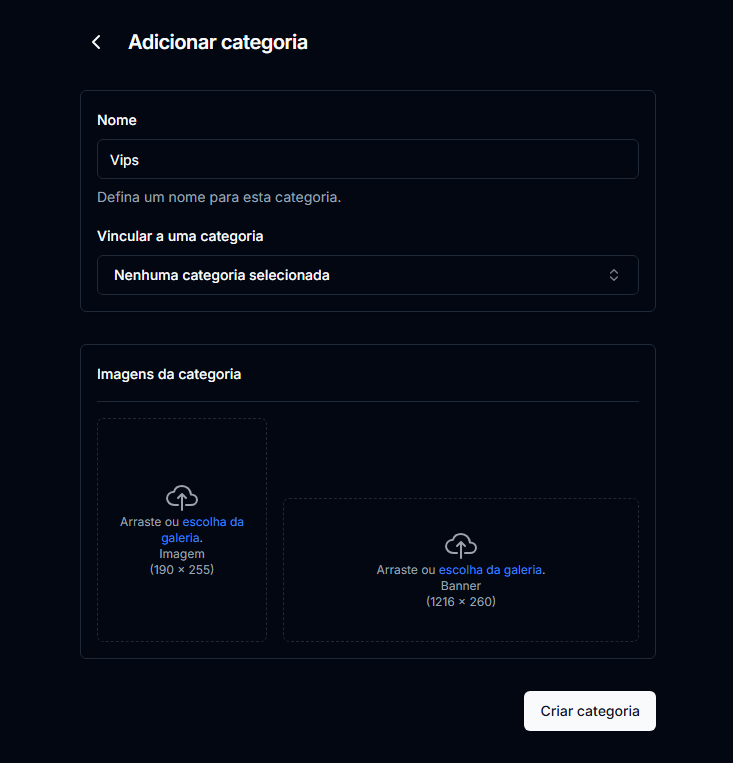Click the Banner (1216 × 260) size label

tap(460, 594)
